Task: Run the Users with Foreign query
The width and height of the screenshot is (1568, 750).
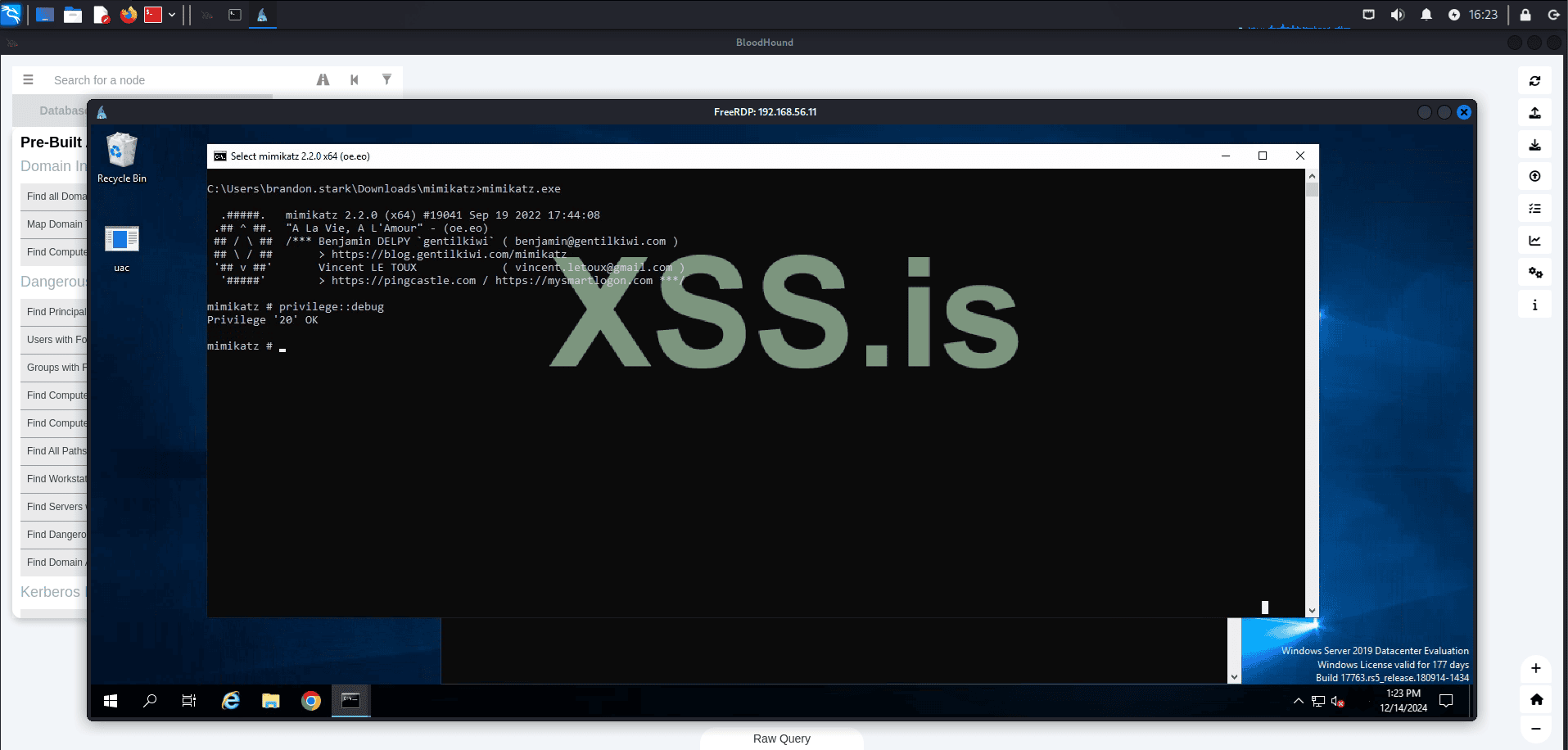Action: (54, 340)
